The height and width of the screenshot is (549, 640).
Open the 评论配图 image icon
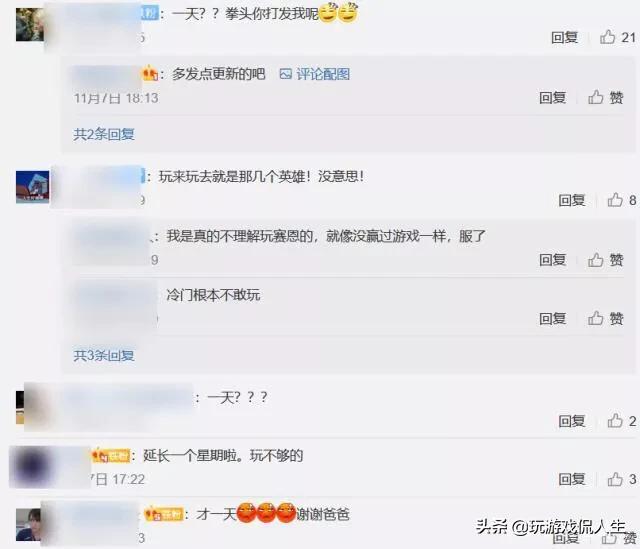(285, 74)
